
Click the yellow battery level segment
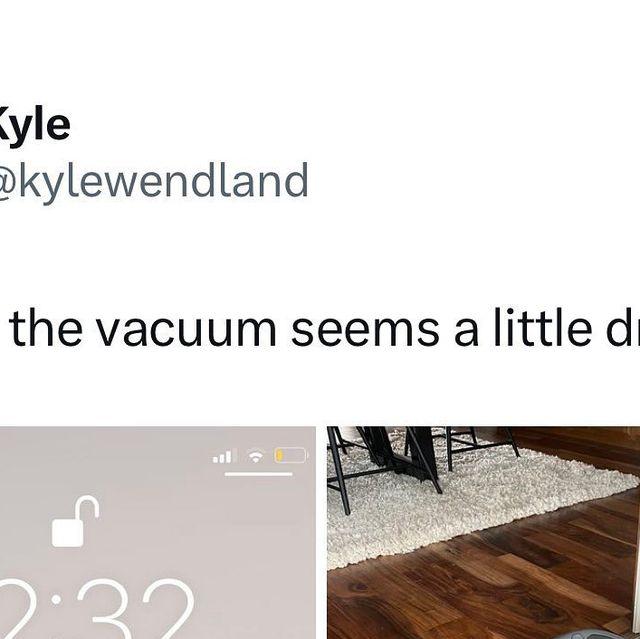279,455
